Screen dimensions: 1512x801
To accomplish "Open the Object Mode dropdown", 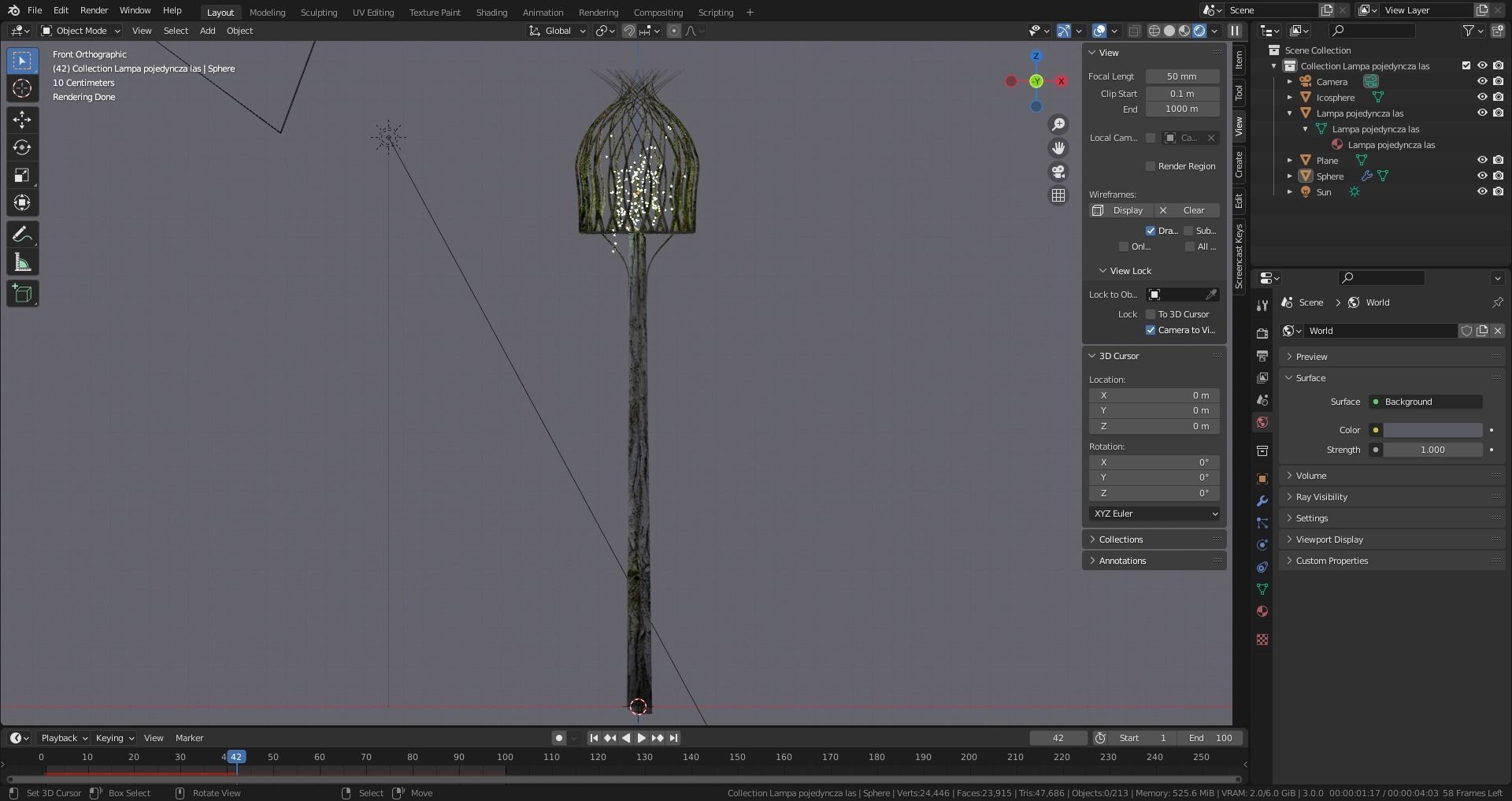I will (x=81, y=31).
